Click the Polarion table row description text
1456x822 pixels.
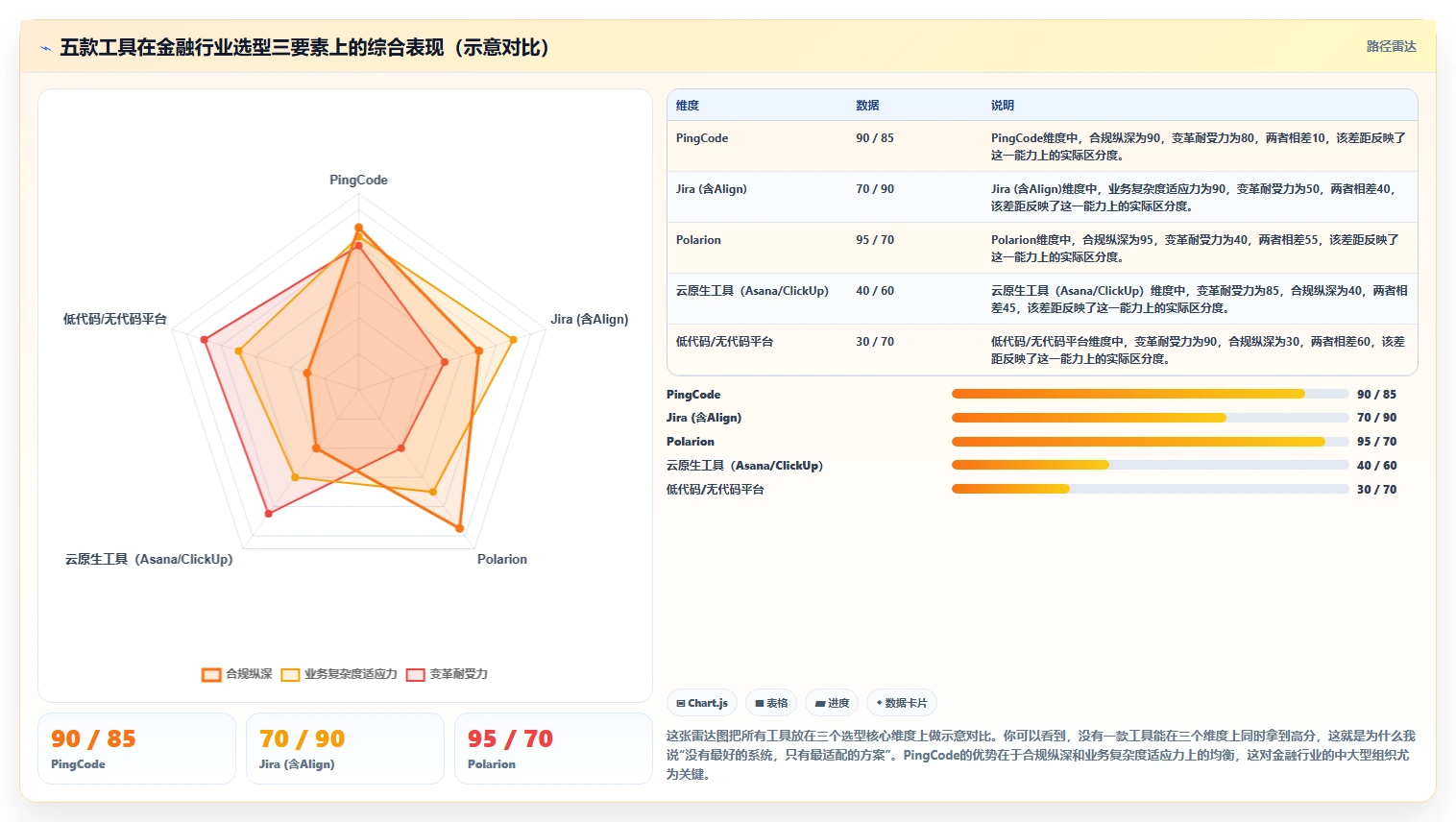click(1196, 249)
